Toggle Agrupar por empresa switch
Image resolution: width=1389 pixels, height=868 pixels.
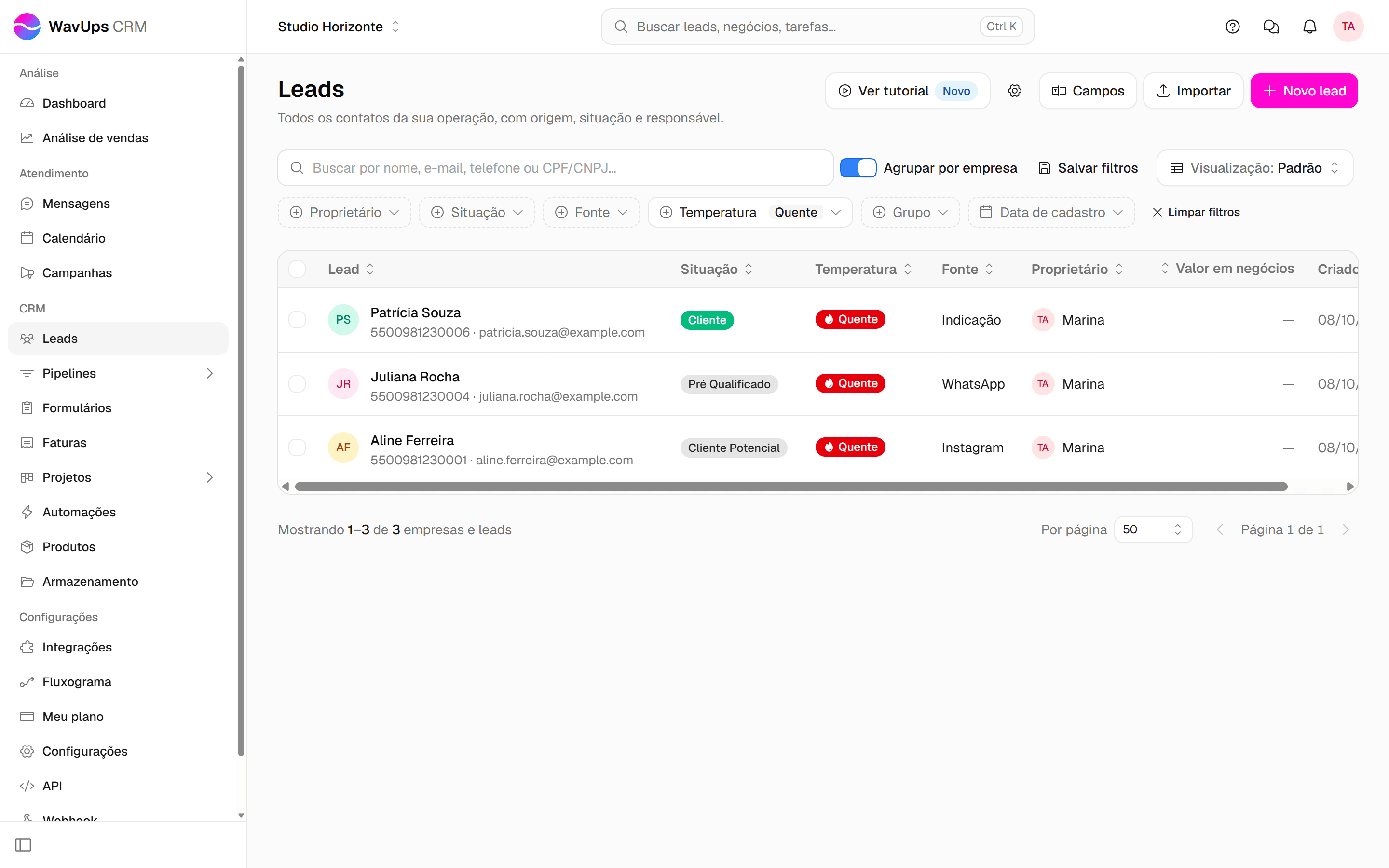click(858, 168)
